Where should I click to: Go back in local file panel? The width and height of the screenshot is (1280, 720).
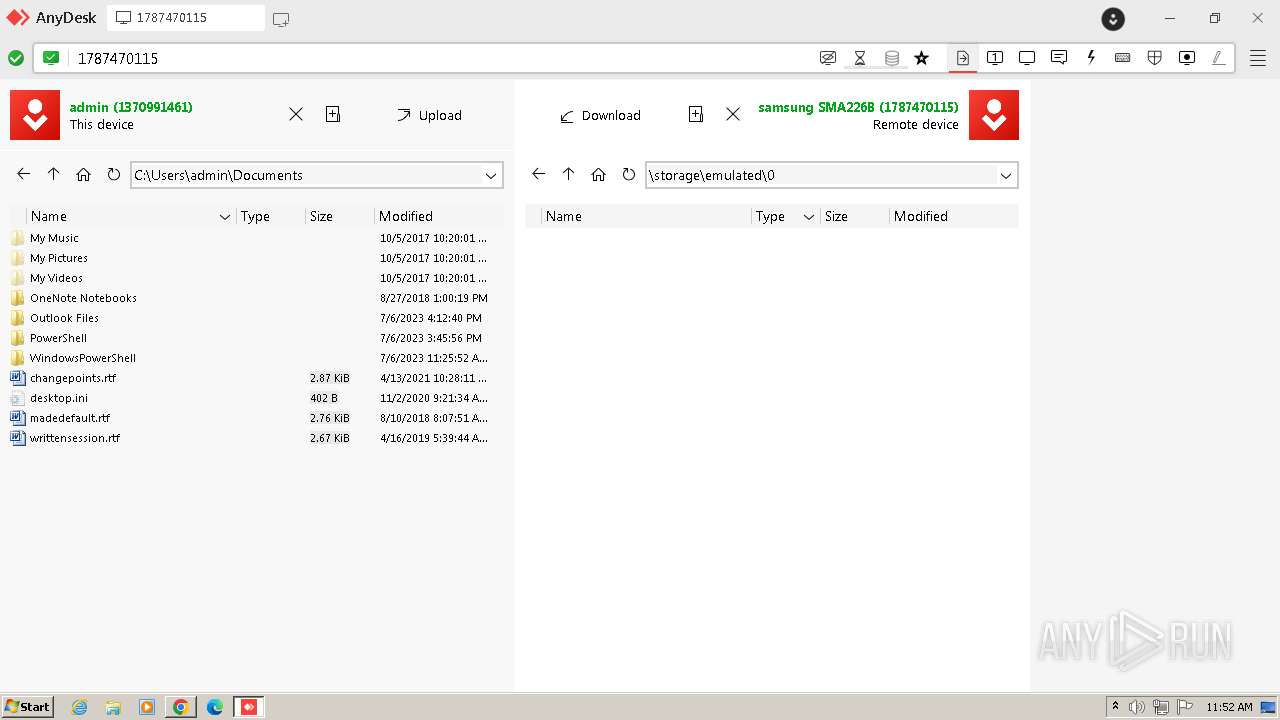pyautogui.click(x=23, y=174)
